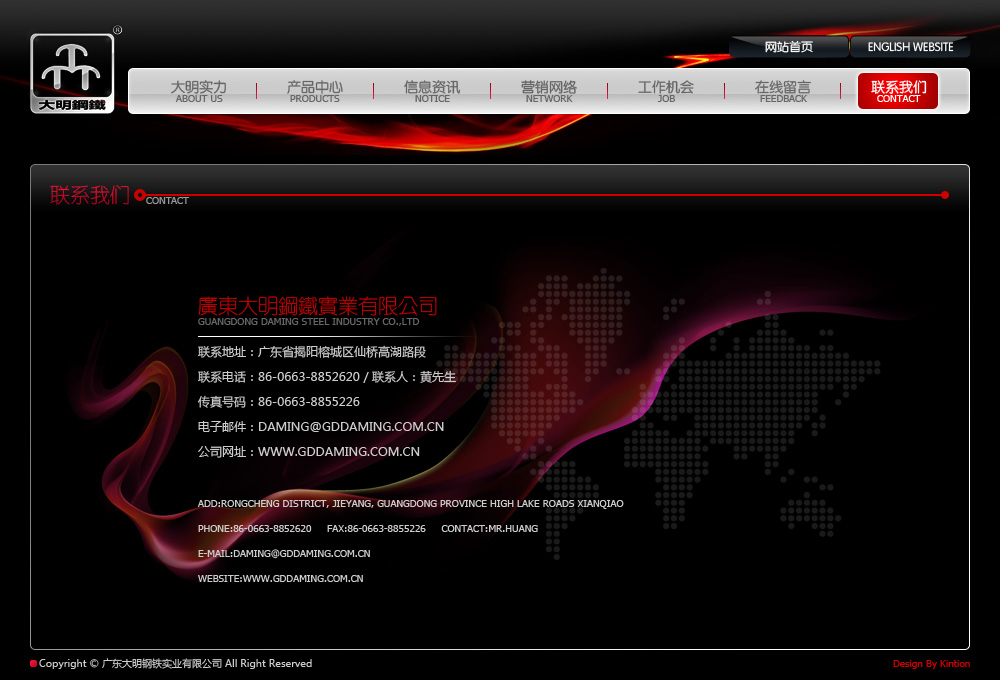
Task: View 工作机会 Job listings
Action: tap(666, 91)
